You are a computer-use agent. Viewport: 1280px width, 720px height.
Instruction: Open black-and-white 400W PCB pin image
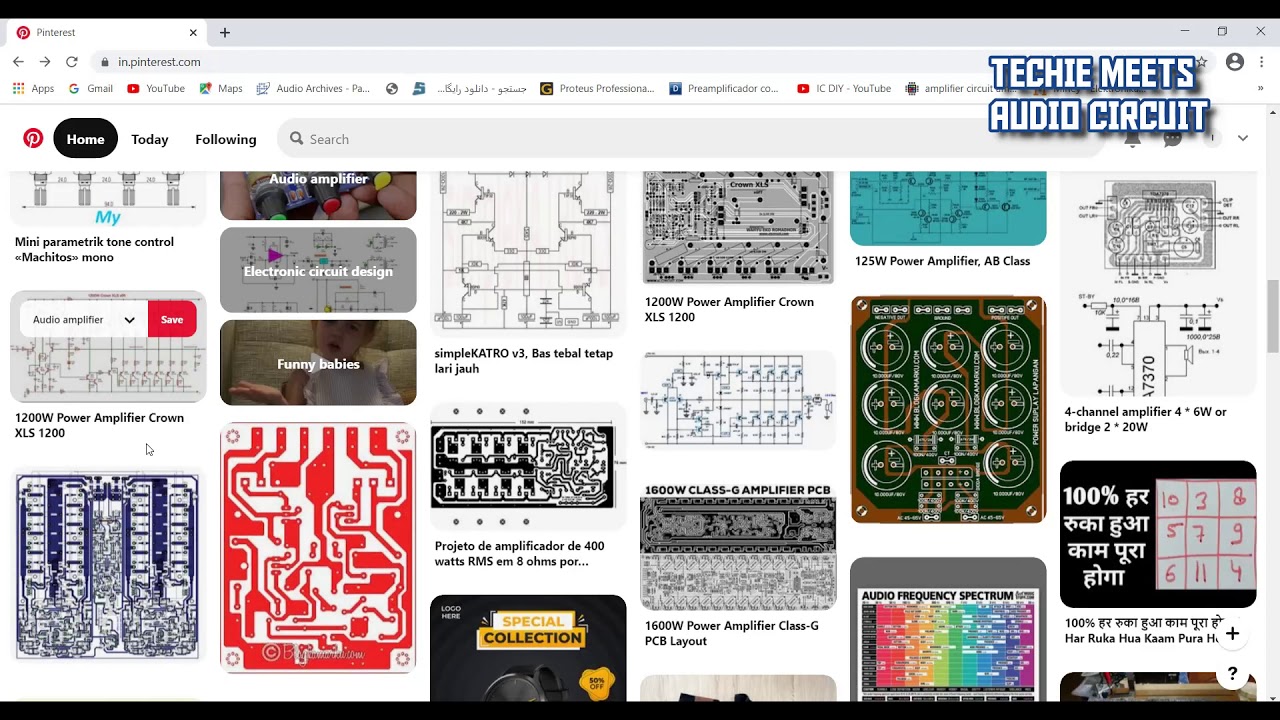tap(528, 467)
